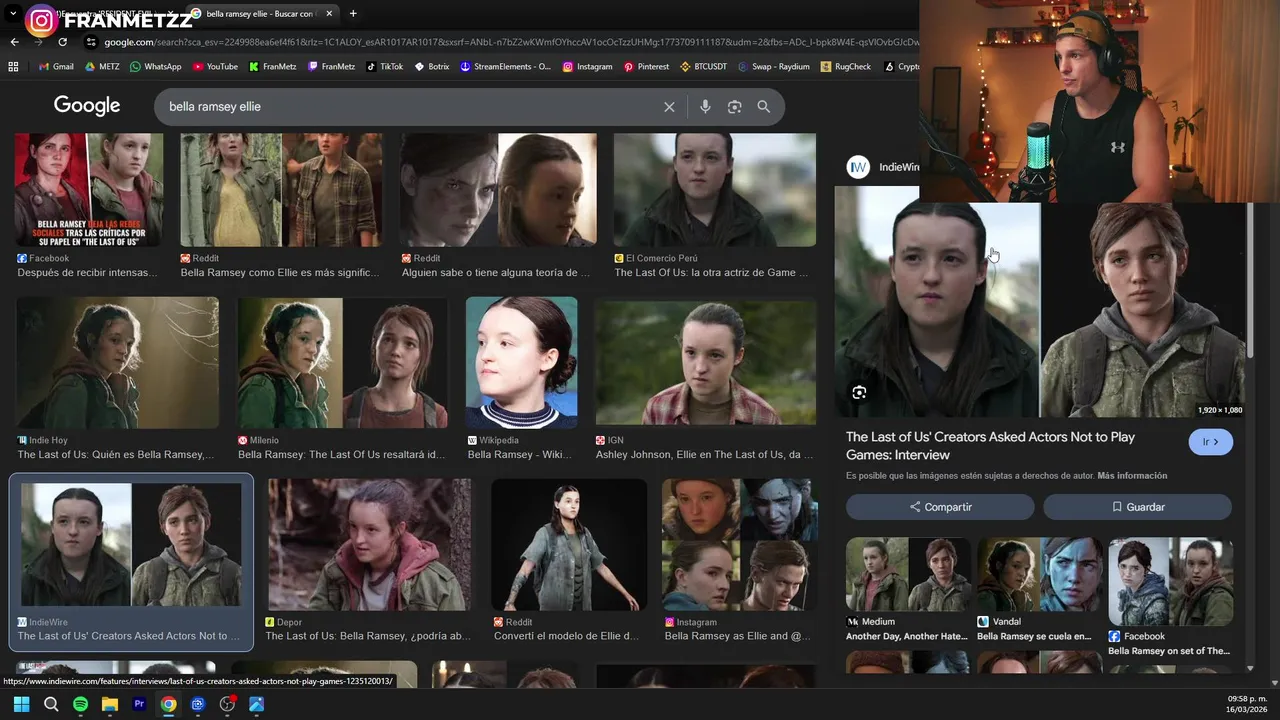Open the 'The Last of Us' Creators' article title
This screenshot has width=1280, height=720.
(990, 445)
